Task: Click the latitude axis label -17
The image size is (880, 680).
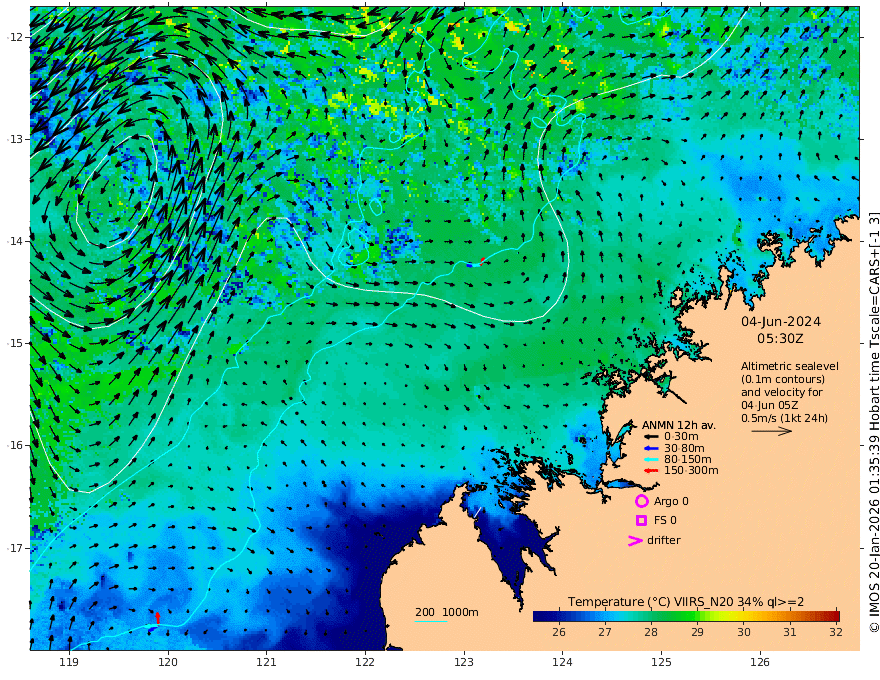Action: coord(15,548)
